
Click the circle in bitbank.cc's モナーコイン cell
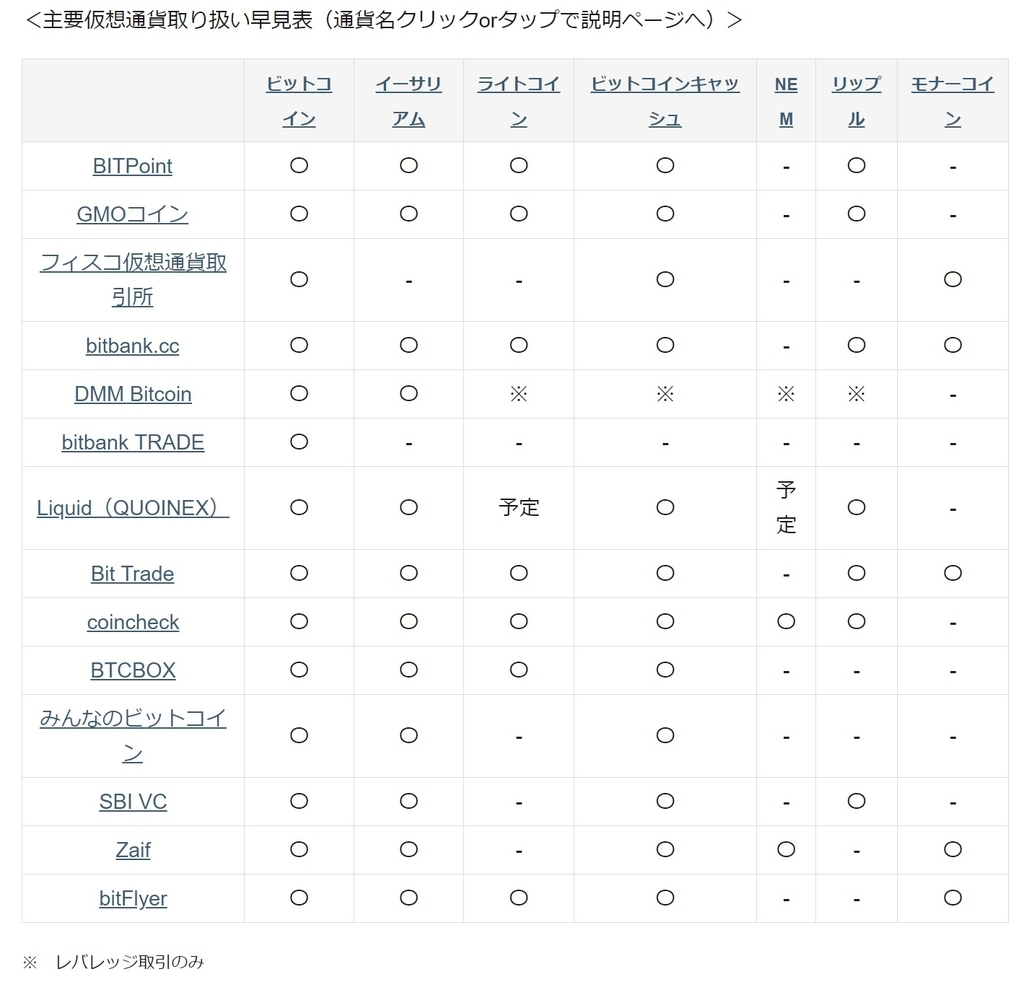[x=952, y=345]
